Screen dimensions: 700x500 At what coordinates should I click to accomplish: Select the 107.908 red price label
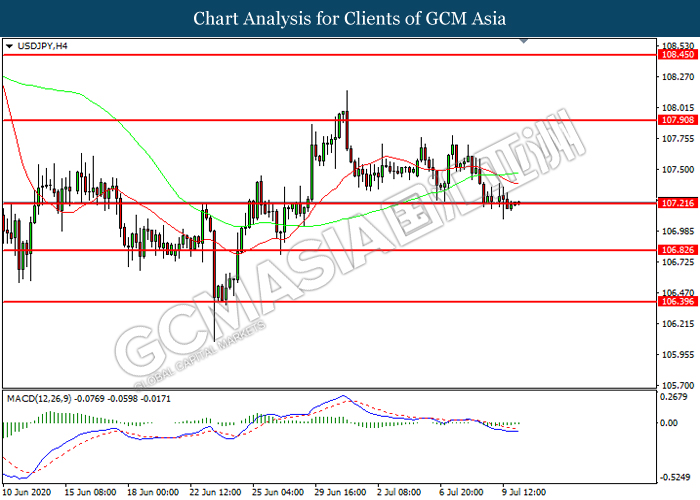pos(678,120)
